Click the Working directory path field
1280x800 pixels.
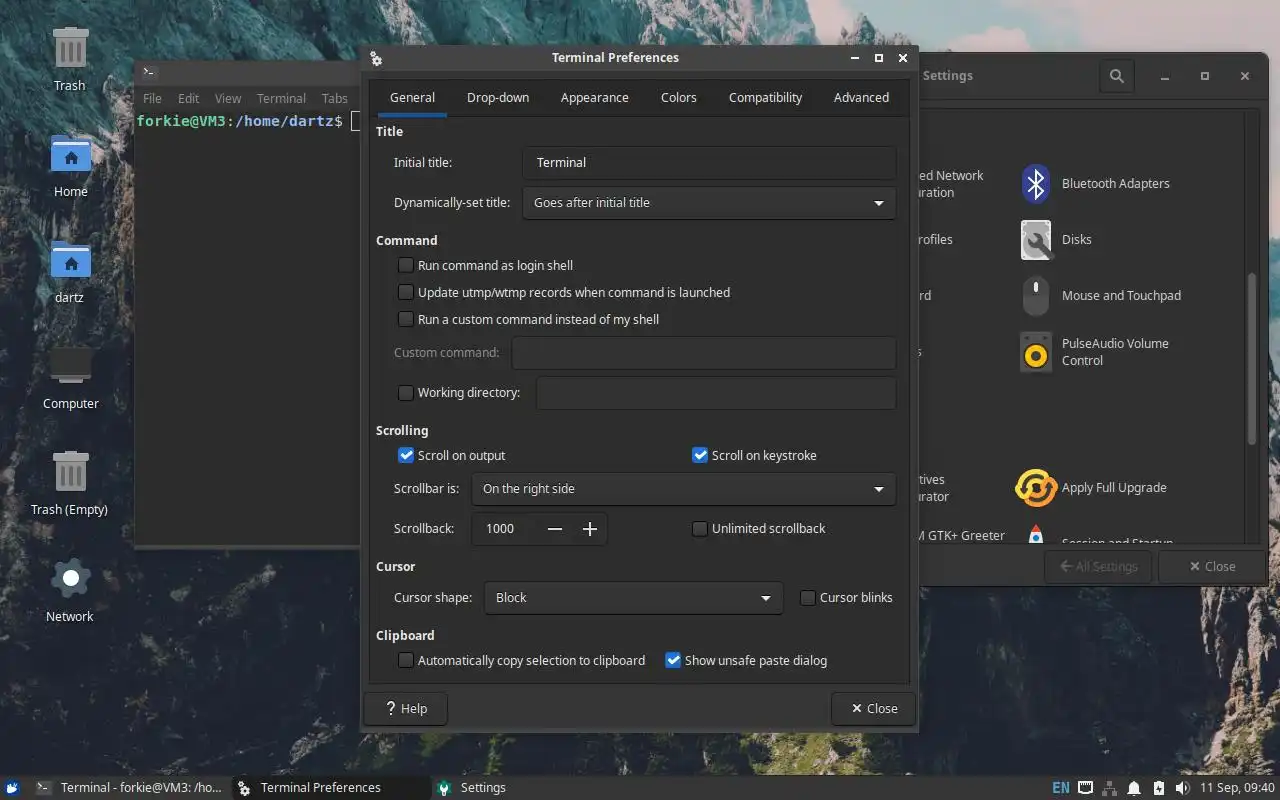[x=716, y=393]
